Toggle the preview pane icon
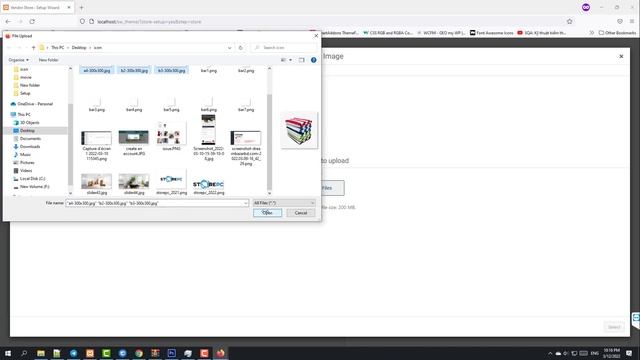640x360 pixels. (302, 60)
